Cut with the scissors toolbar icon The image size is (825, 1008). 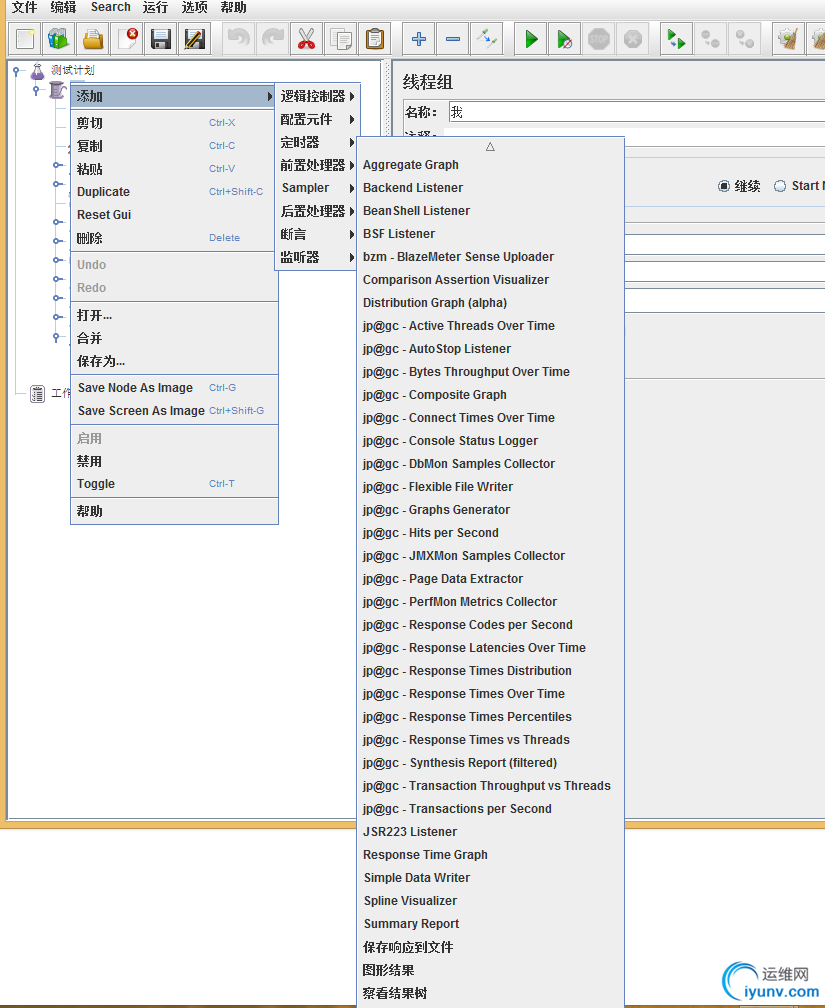[307, 39]
